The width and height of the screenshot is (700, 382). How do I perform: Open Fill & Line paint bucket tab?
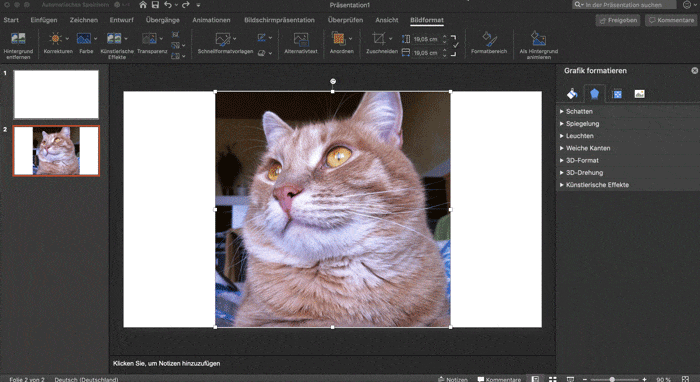click(572, 94)
